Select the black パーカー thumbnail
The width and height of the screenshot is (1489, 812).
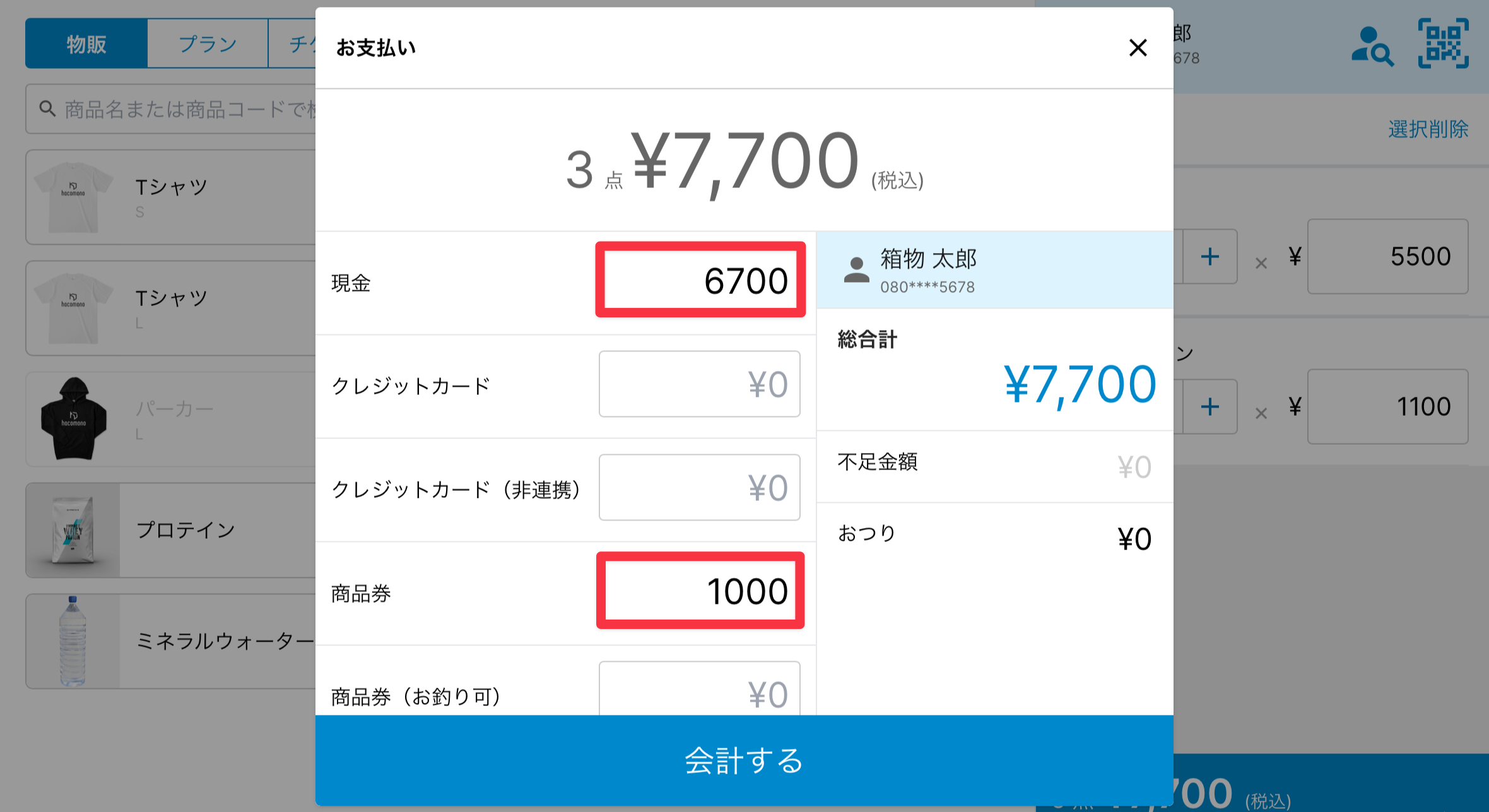73,419
